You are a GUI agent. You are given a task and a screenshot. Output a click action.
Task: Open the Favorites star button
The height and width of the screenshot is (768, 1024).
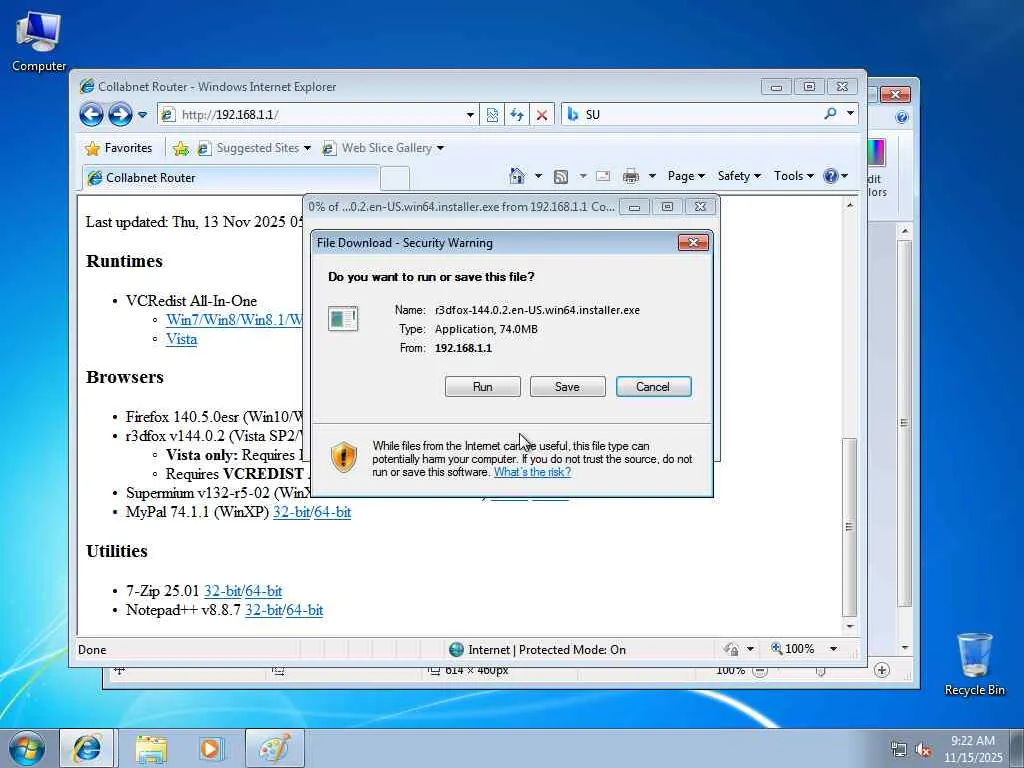click(x=119, y=148)
